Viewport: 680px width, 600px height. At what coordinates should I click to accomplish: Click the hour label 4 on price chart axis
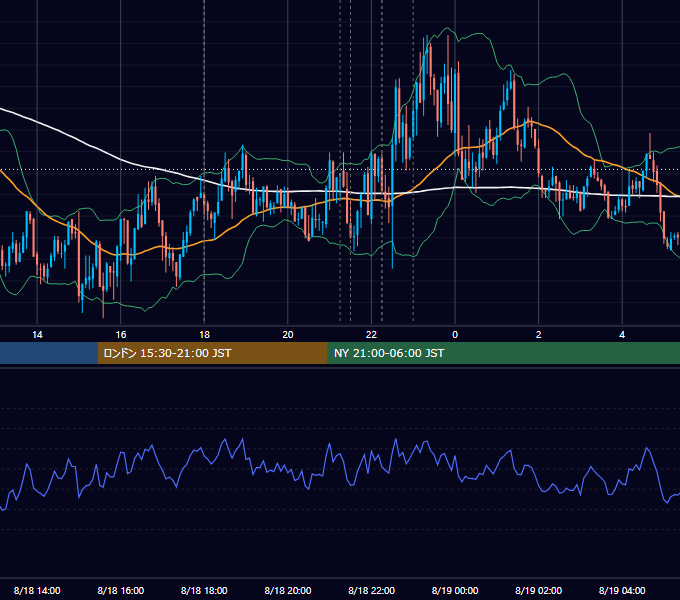click(x=622, y=335)
